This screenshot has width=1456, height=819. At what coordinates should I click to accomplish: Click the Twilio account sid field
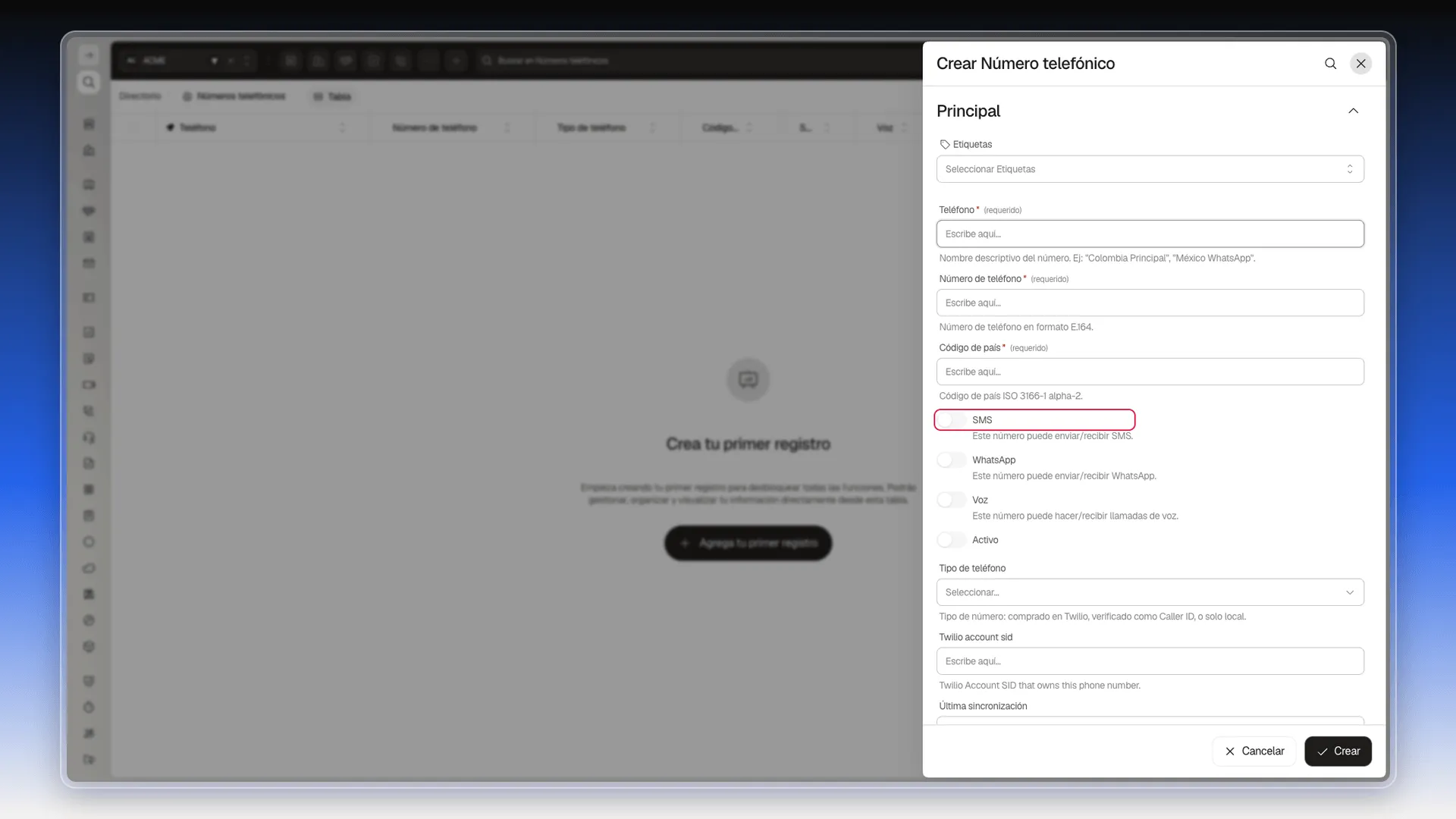pyautogui.click(x=1150, y=661)
